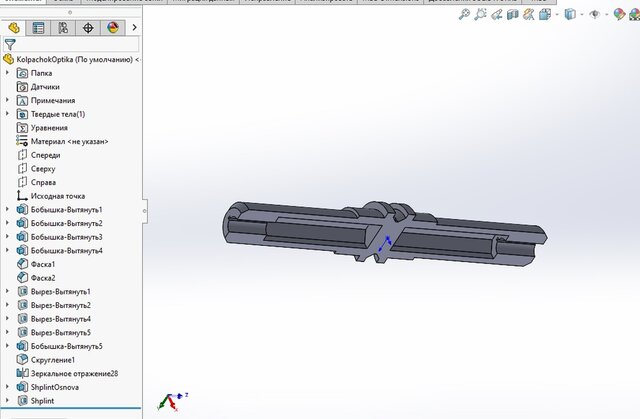Select Материал <не указан> in tree

click(68, 141)
